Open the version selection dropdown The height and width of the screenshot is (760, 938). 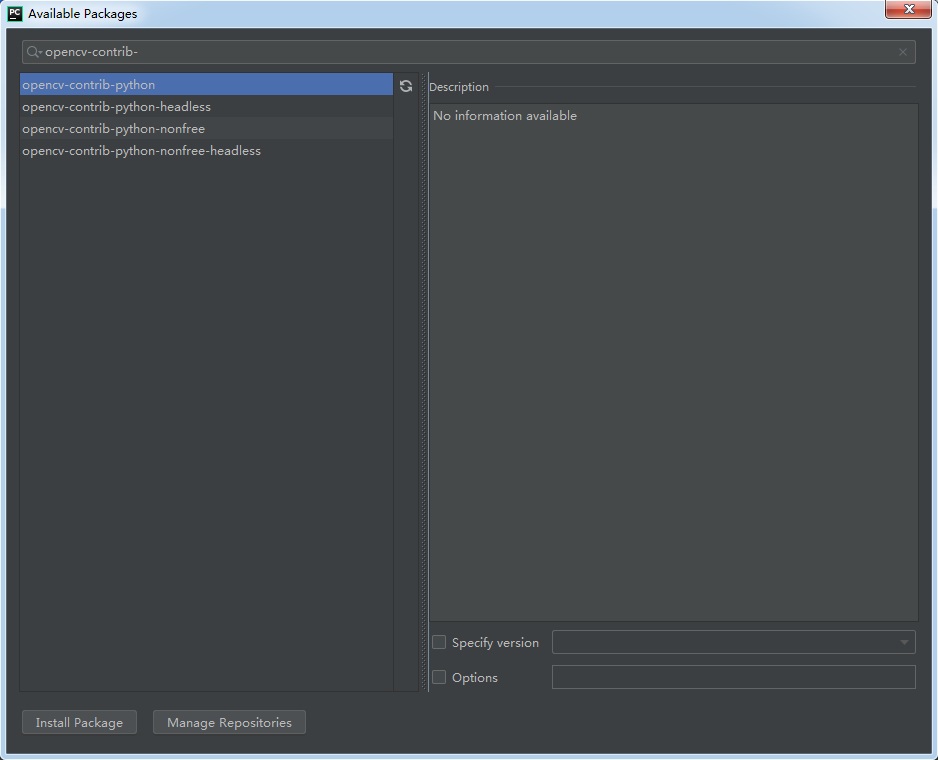(x=905, y=642)
